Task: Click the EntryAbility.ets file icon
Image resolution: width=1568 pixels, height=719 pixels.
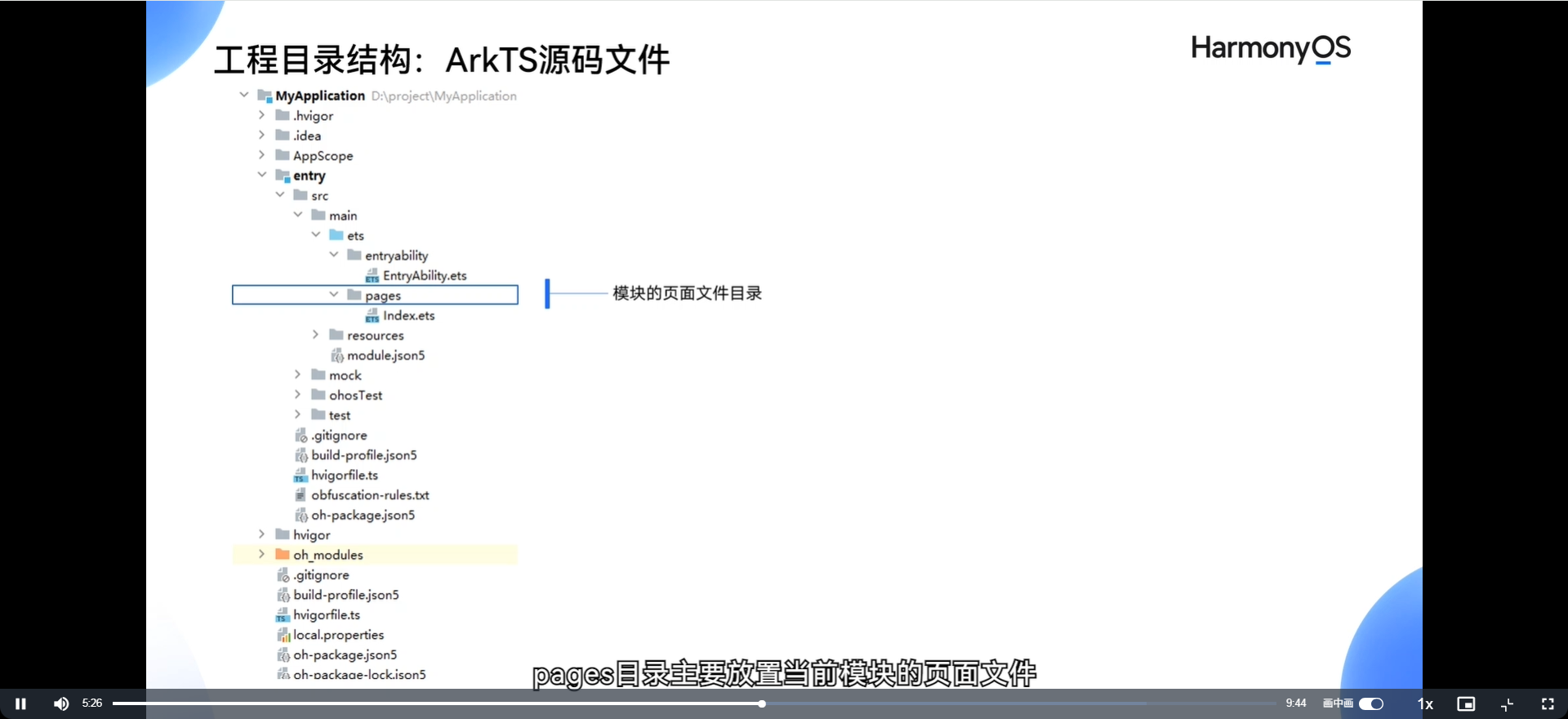Action: 372,275
